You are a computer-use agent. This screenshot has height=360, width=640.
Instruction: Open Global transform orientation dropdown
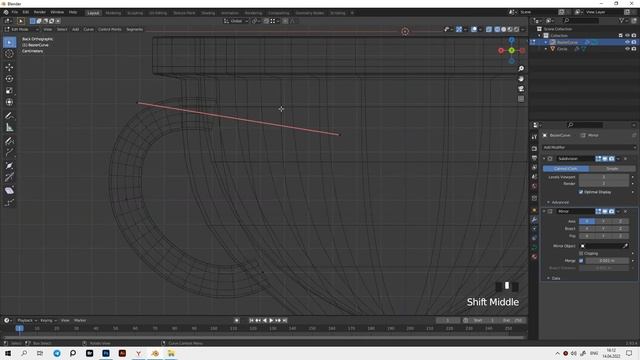pos(236,21)
